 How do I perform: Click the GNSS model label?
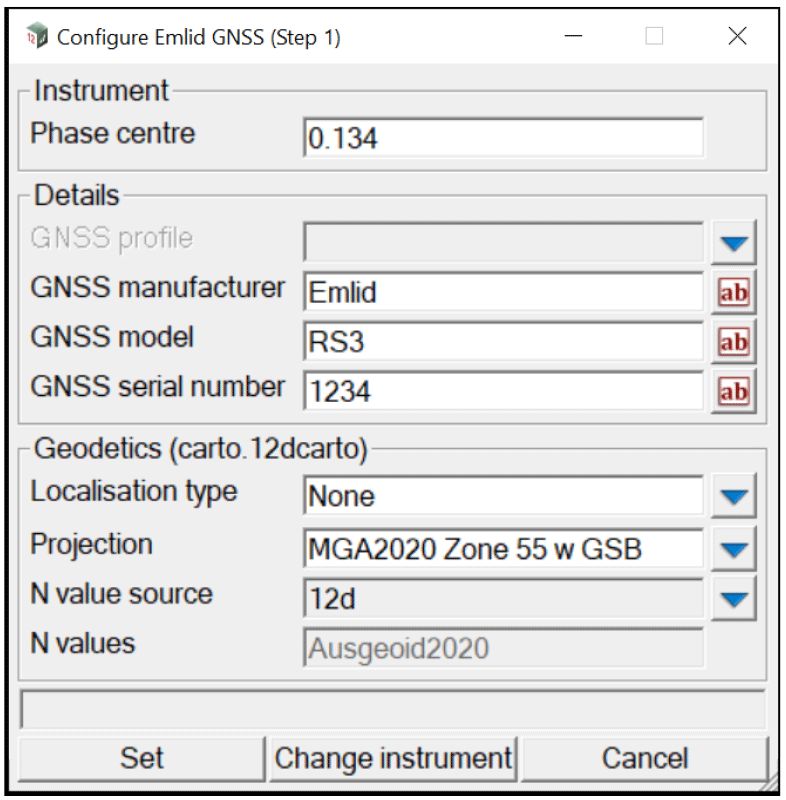pos(112,337)
